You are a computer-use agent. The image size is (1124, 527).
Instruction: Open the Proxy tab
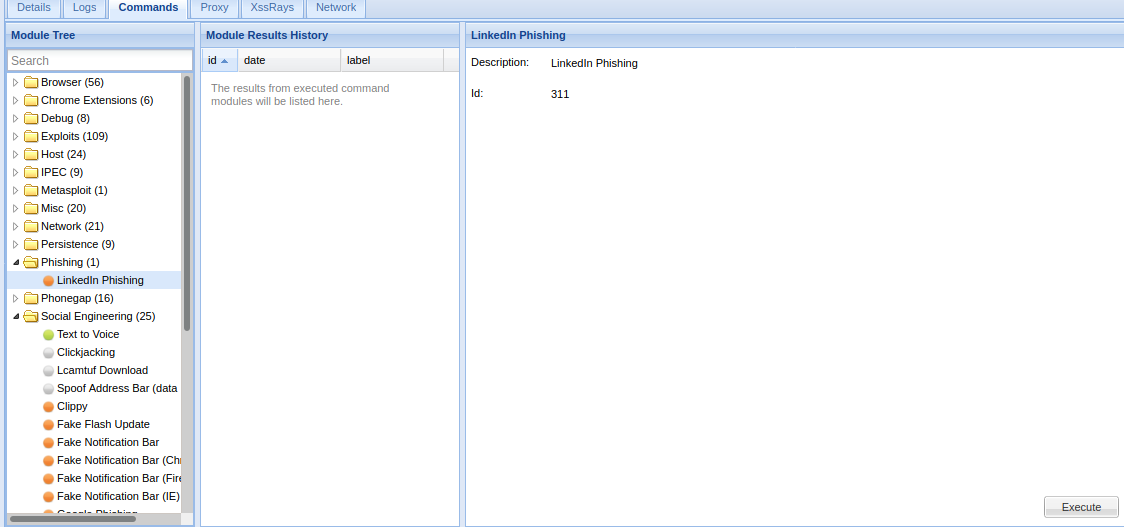[214, 8]
